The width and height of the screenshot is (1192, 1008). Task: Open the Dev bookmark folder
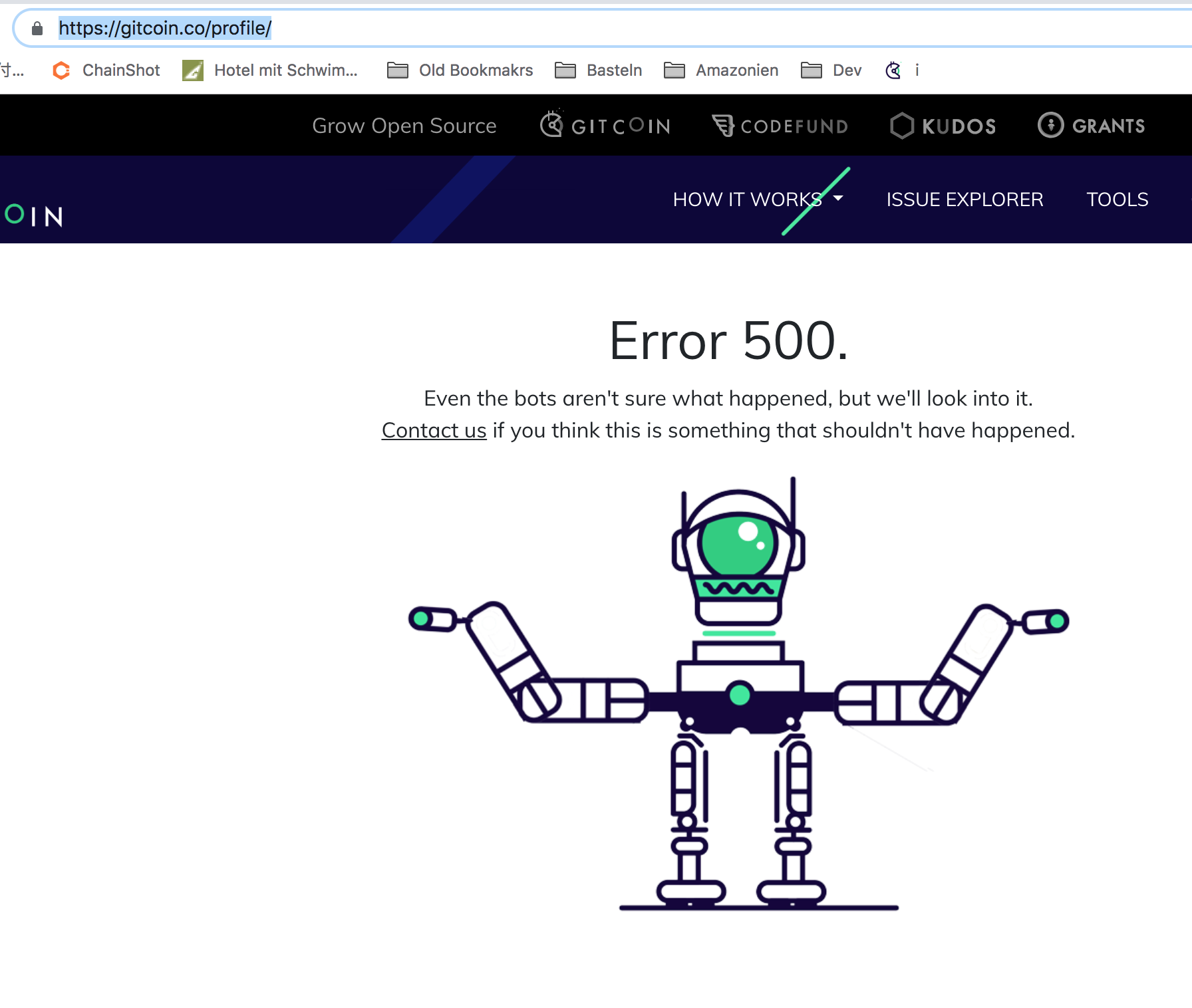[x=831, y=70]
